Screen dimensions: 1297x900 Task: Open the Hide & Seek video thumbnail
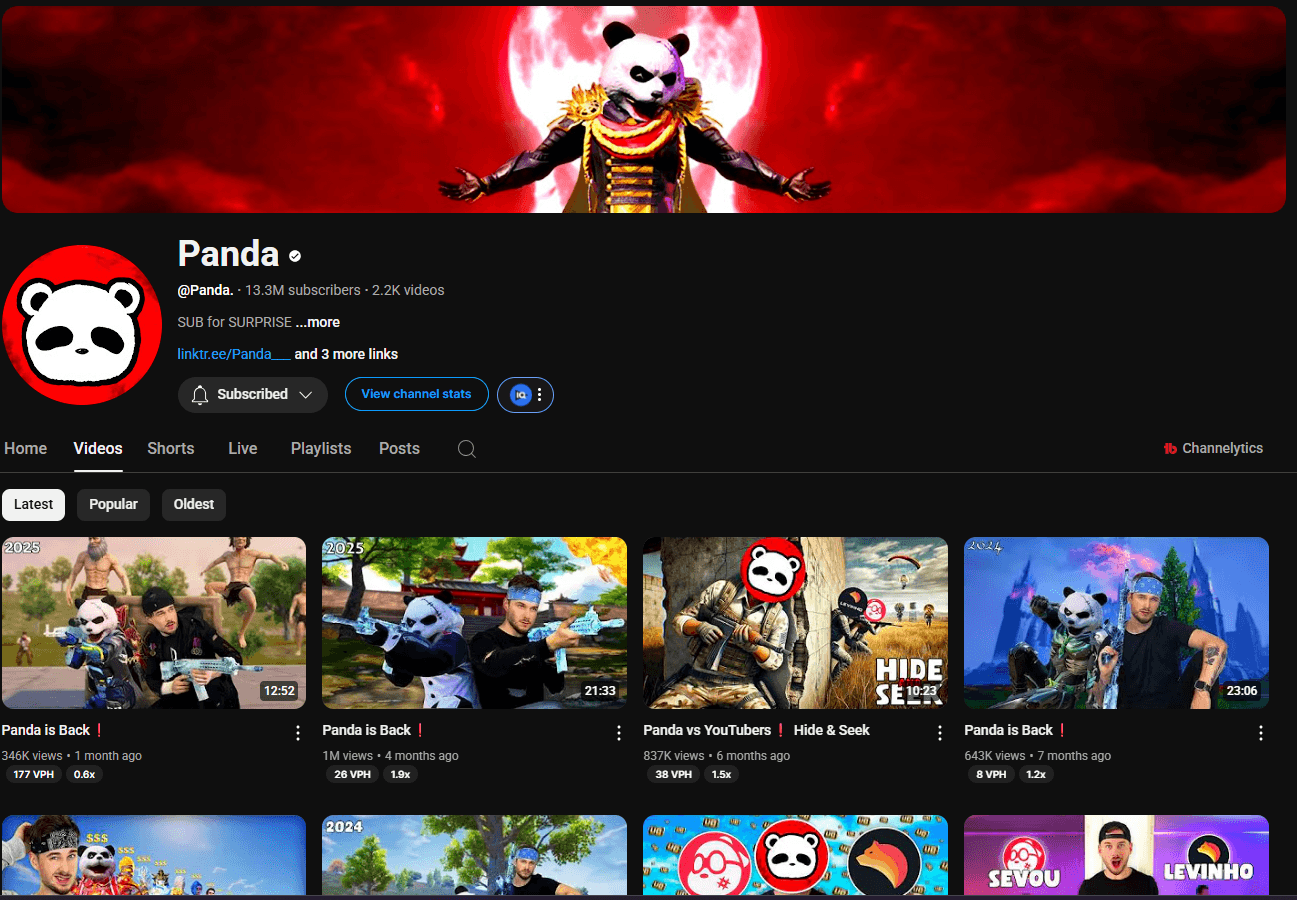[795, 623]
